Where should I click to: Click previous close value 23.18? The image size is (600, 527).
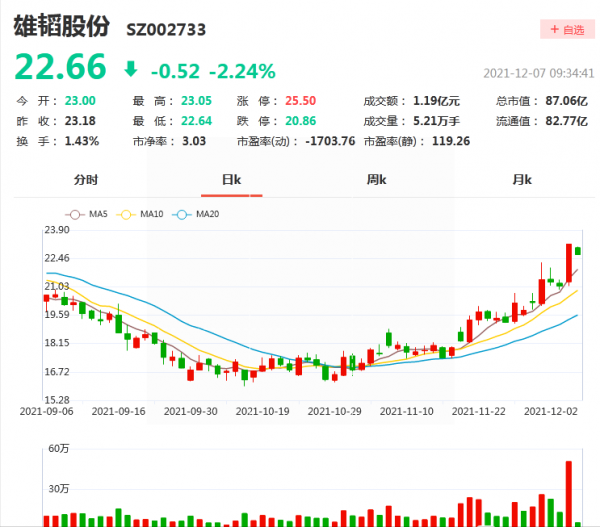80,121
